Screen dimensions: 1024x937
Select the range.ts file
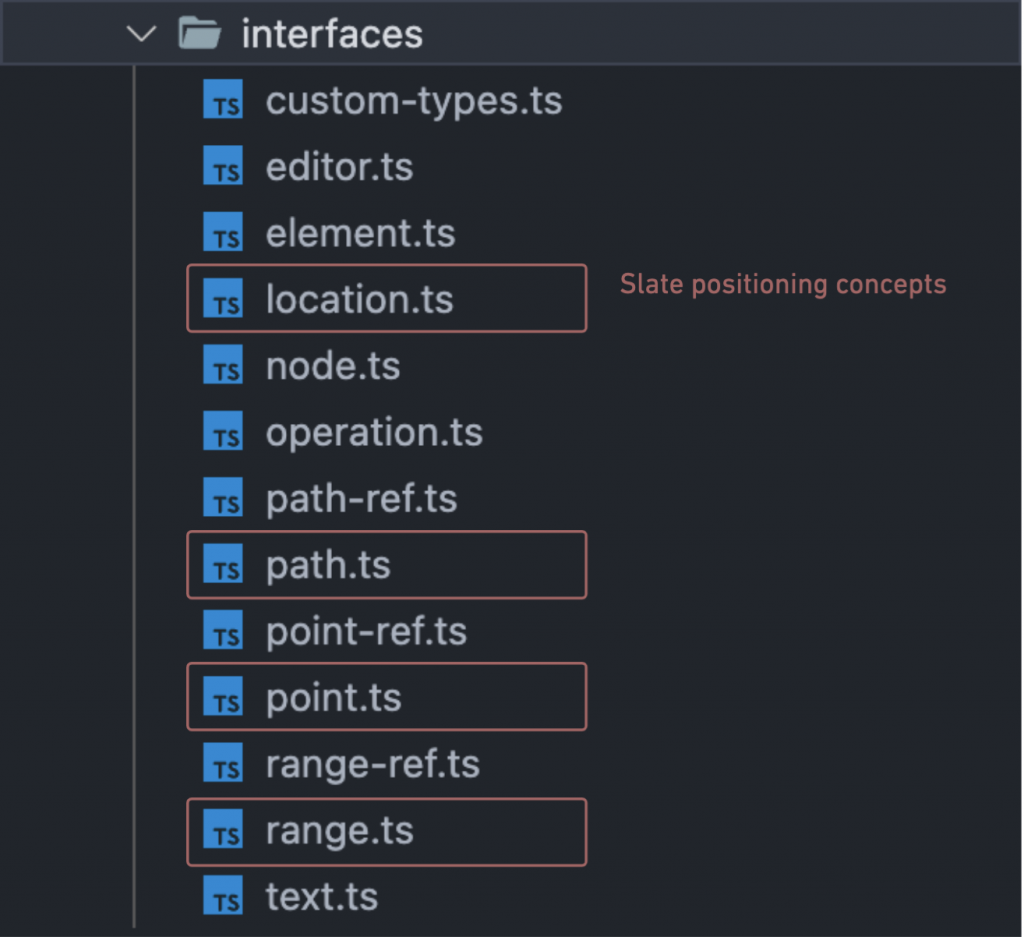(339, 831)
